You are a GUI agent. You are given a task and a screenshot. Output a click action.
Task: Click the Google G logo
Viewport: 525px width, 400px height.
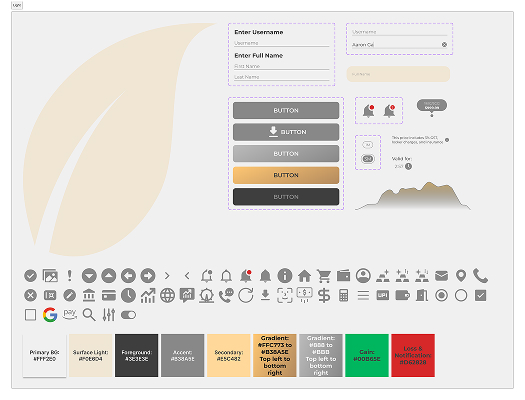50,315
